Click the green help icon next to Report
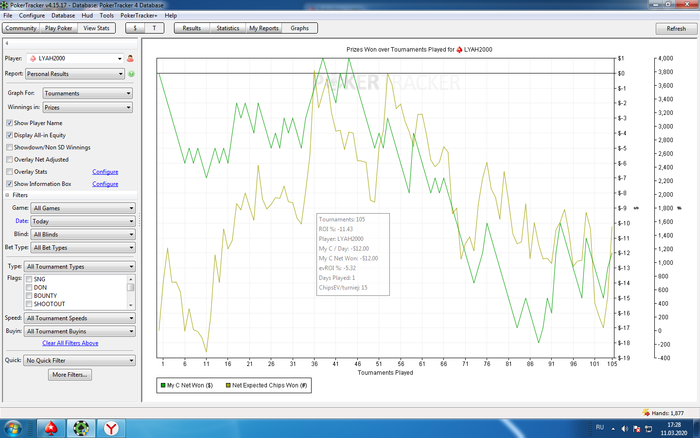700x438 pixels. [131, 74]
